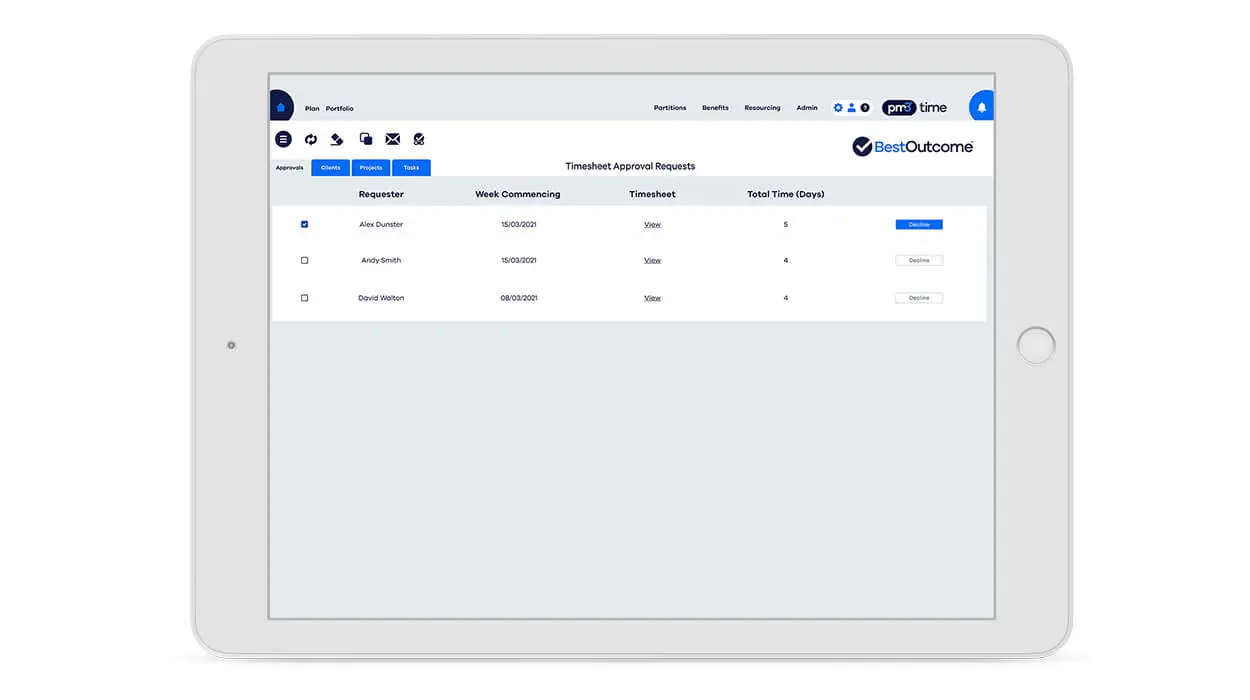This screenshot has width=1250, height=700.
Task: Click the Timesheet column header
Action: (652, 194)
